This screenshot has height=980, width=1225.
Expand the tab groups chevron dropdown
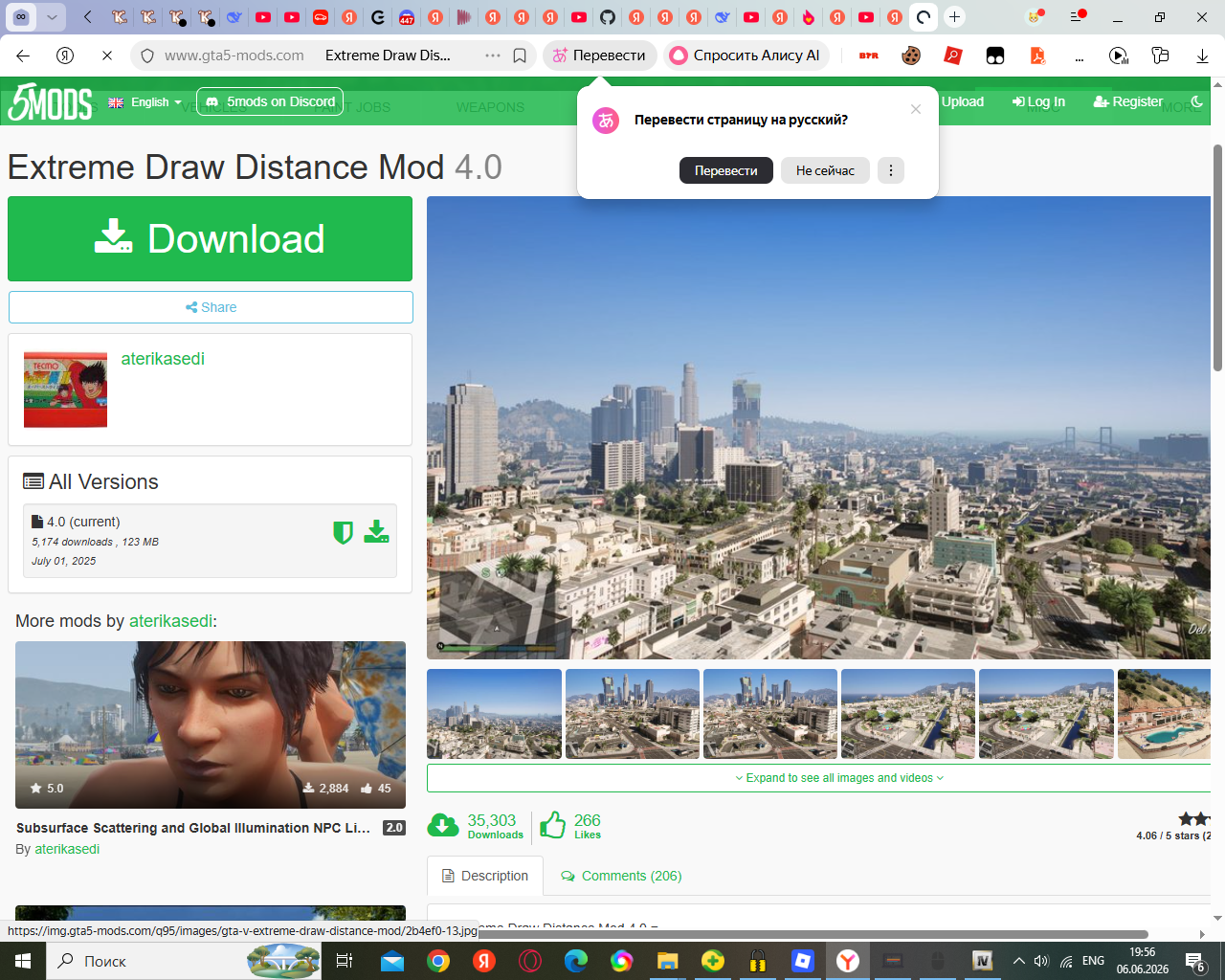pyautogui.click(x=52, y=17)
